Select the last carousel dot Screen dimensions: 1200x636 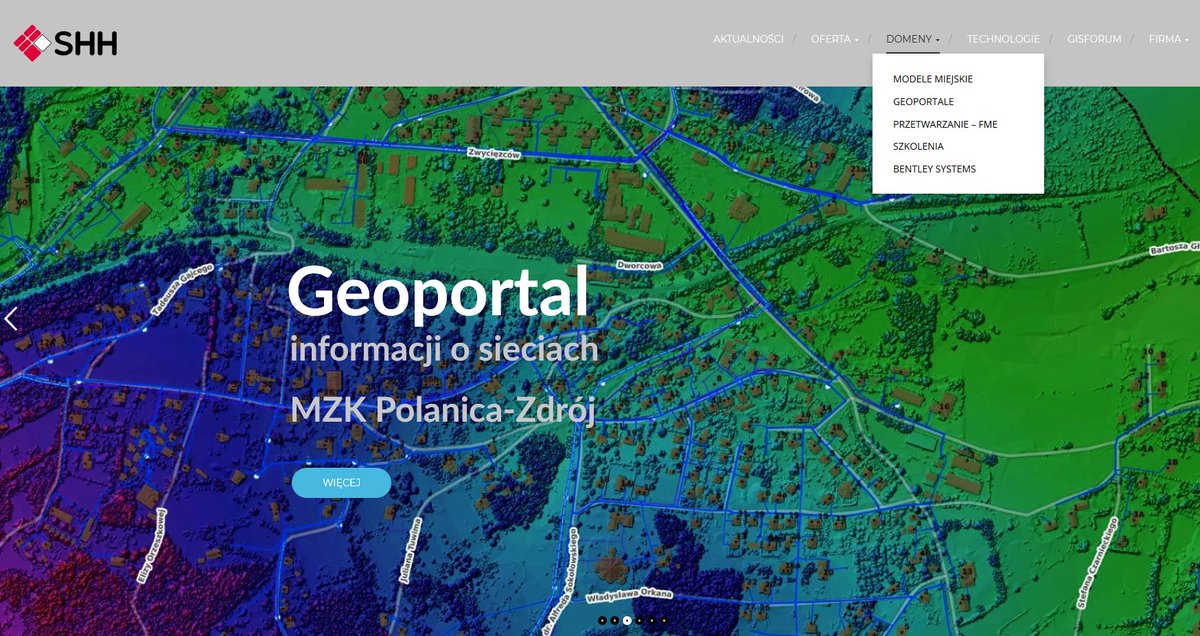(x=664, y=620)
